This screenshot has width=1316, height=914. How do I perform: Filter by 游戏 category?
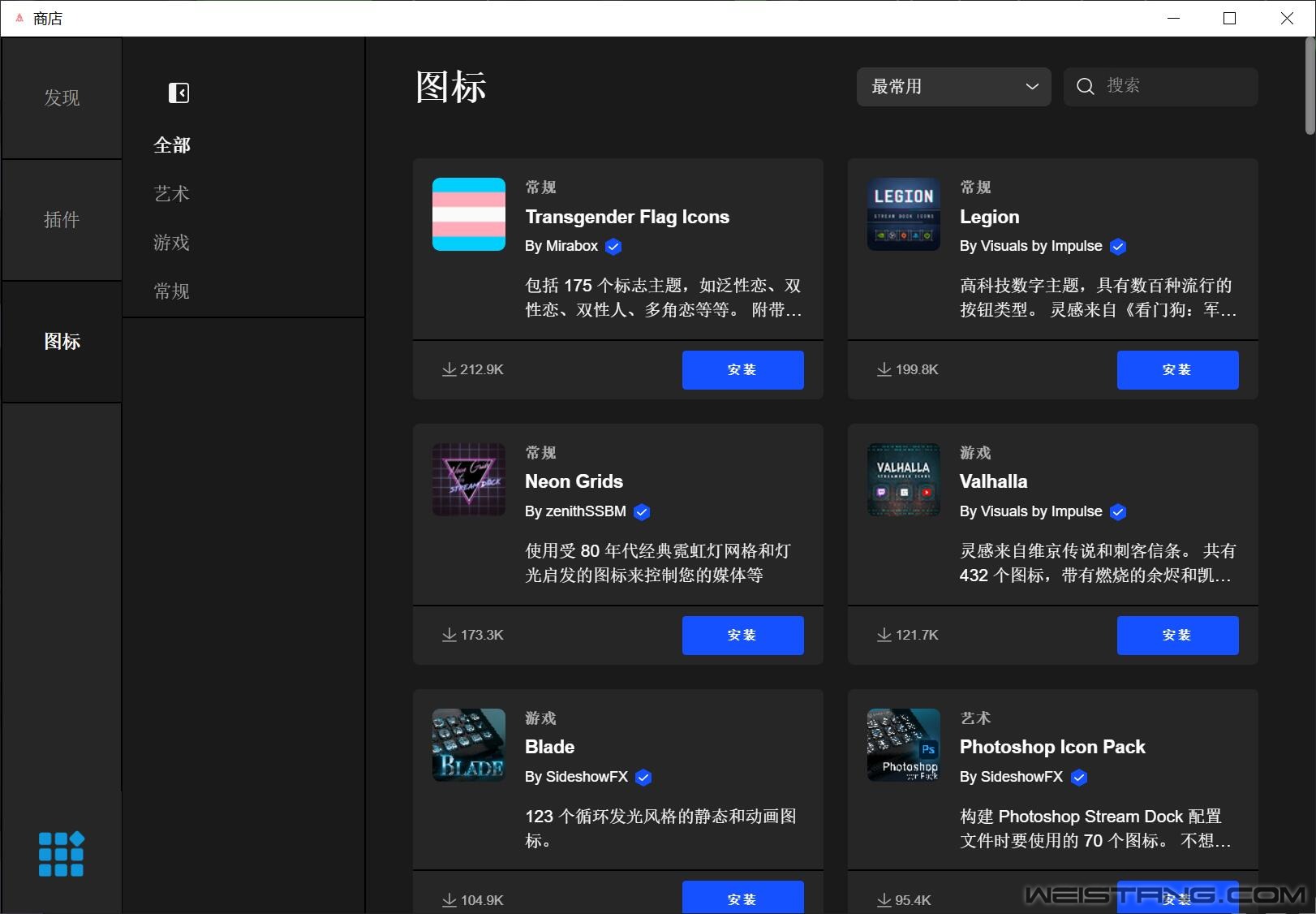(x=172, y=243)
